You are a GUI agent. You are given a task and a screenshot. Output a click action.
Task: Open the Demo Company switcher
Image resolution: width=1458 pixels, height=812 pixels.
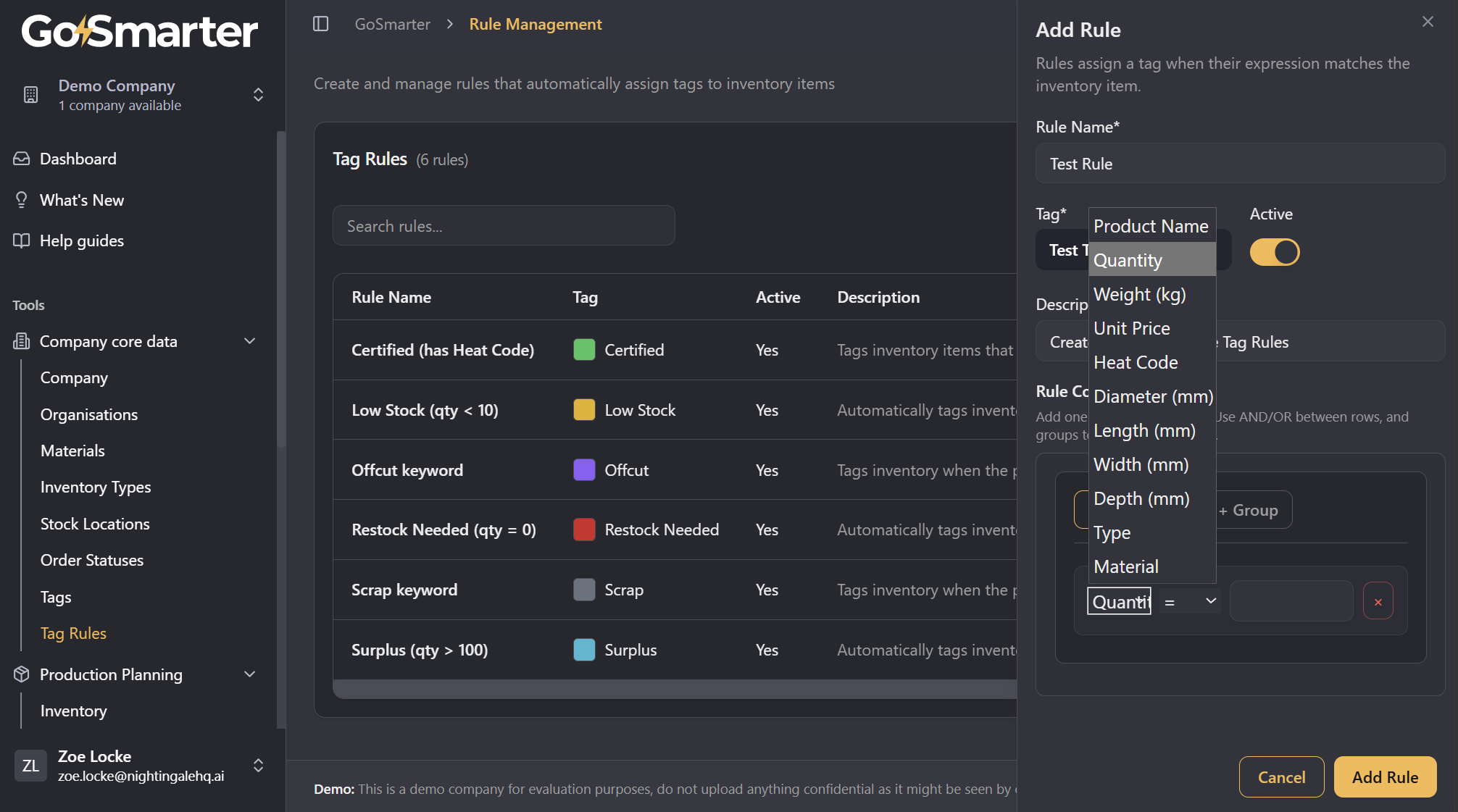(x=258, y=95)
